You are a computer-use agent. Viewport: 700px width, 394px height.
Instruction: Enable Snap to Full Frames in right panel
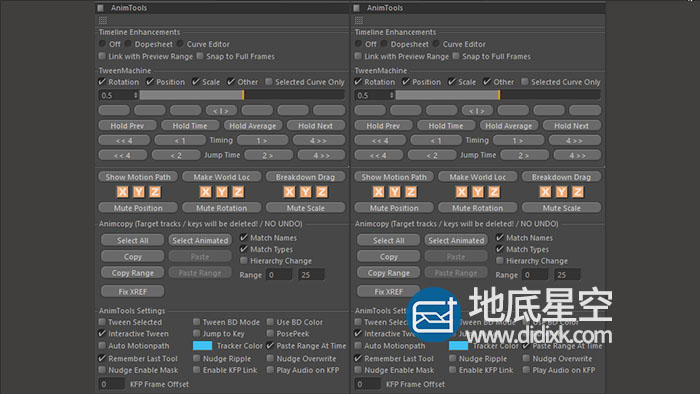tap(456, 56)
